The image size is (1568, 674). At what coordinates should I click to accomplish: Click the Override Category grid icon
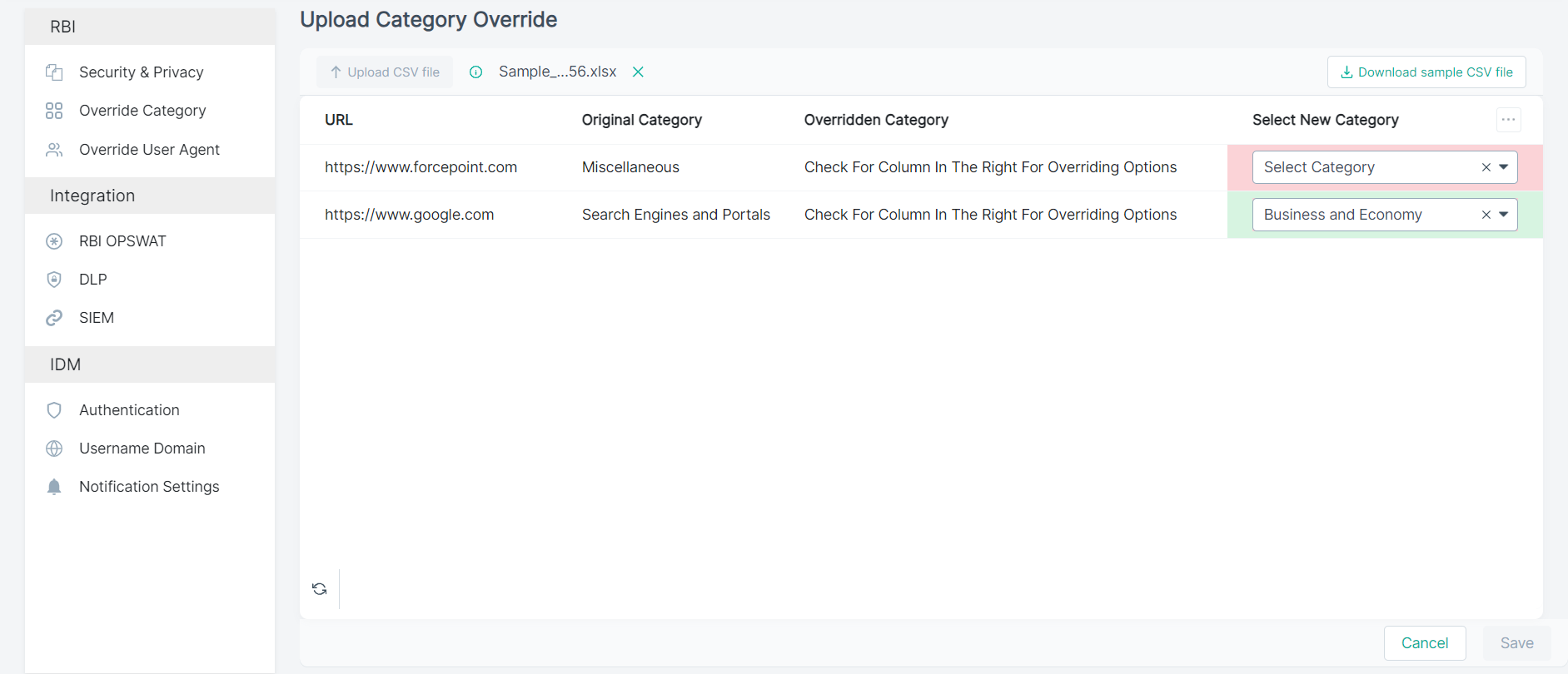point(54,111)
